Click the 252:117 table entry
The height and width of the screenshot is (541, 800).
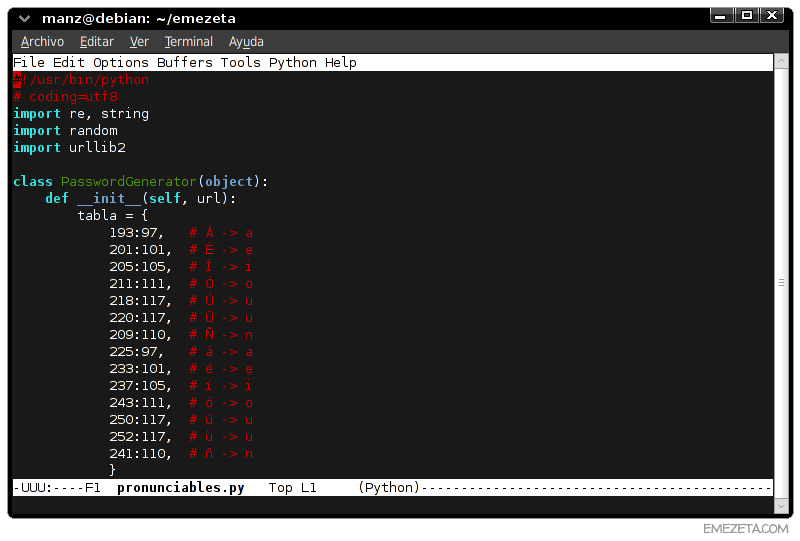pyautogui.click(x=140, y=437)
